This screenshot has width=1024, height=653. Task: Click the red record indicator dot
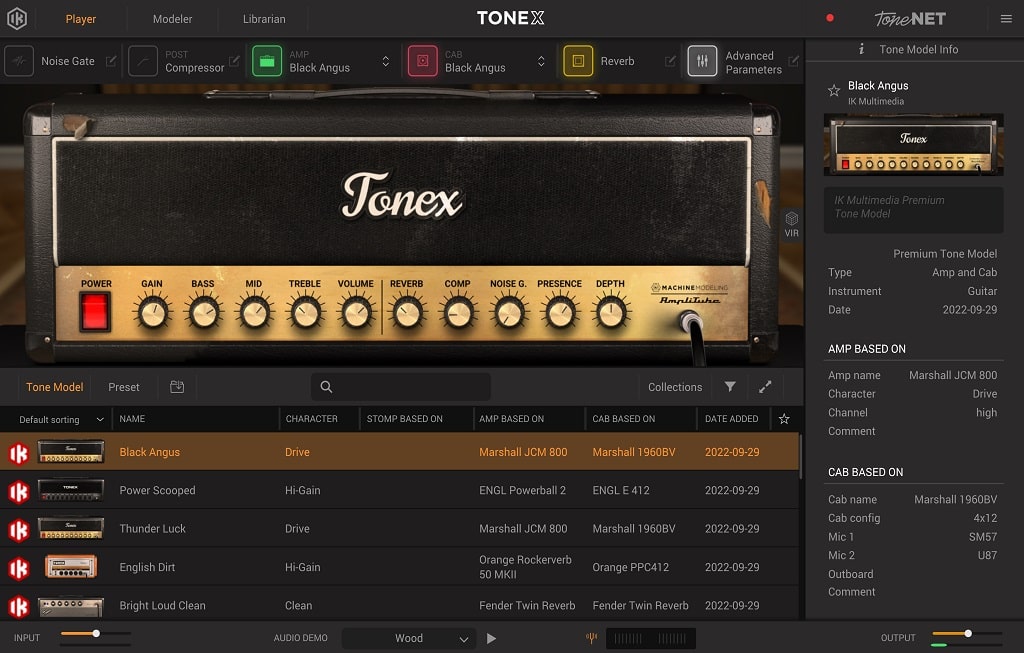829,18
